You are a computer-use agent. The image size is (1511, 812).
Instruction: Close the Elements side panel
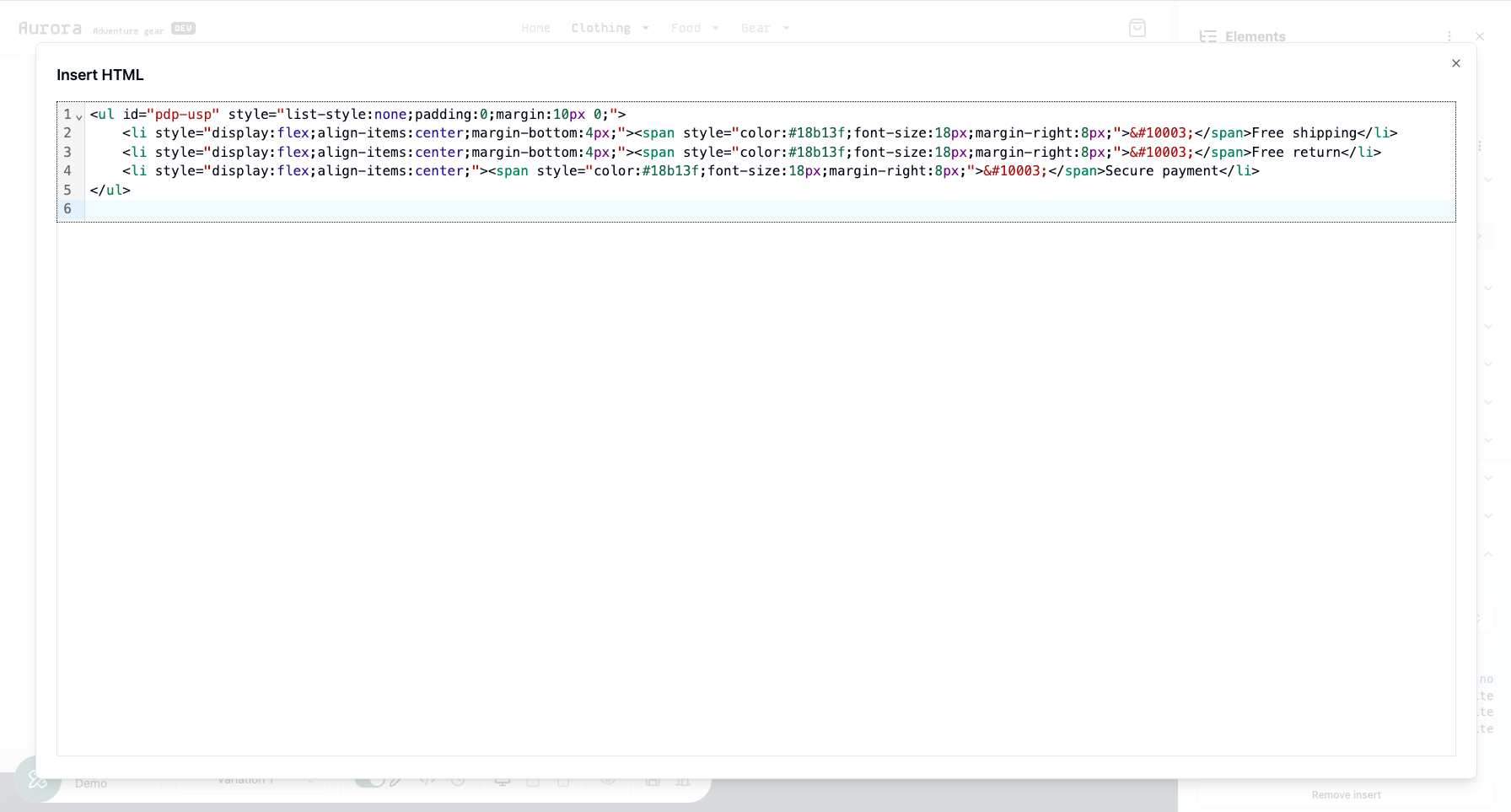pyautogui.click(x=1479, y=36)
